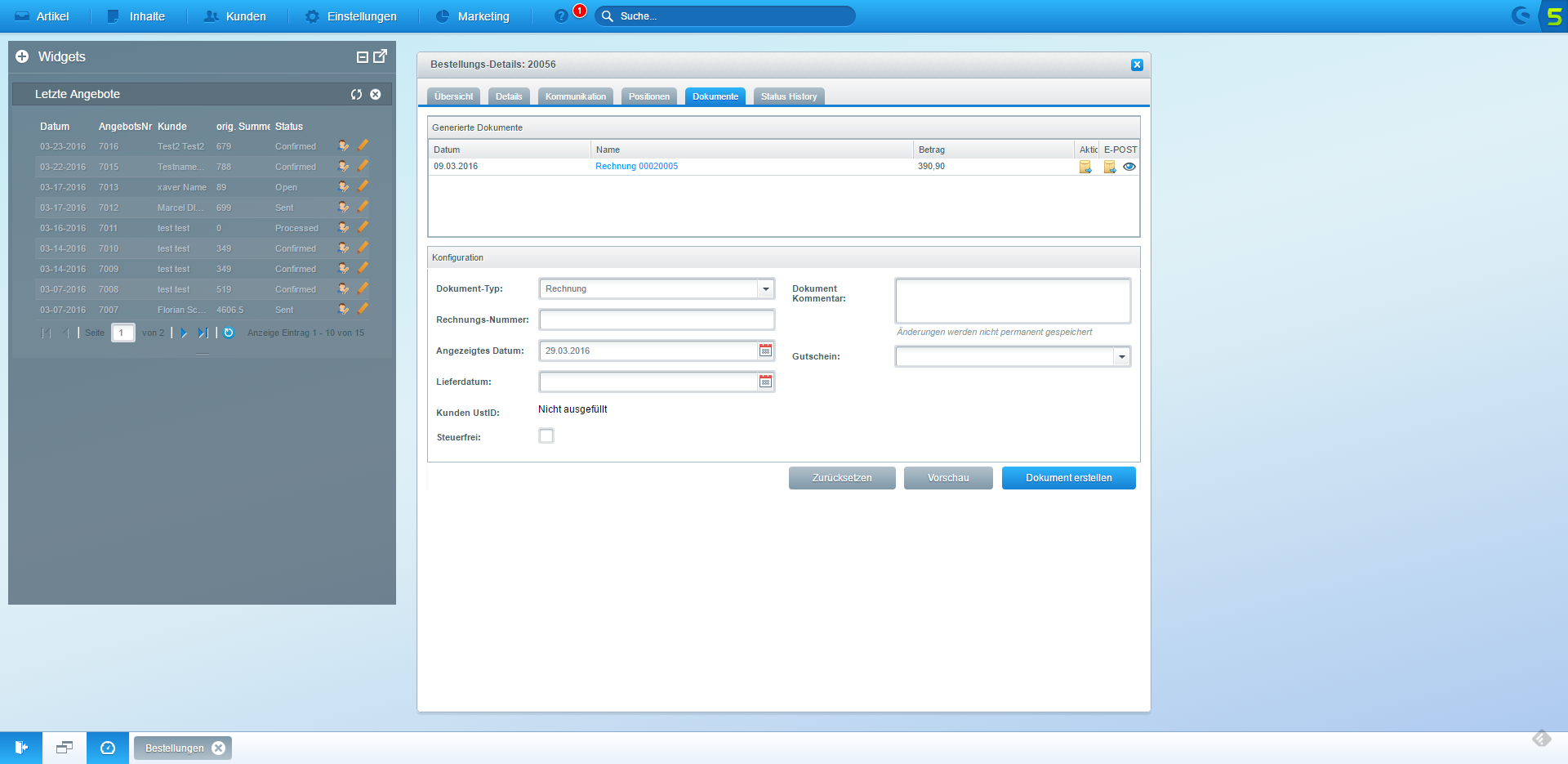Viewport: 1568px width, 764px height.
Task: Edit offer 7007 with pencil icon
Action: [x=363, y=309]
